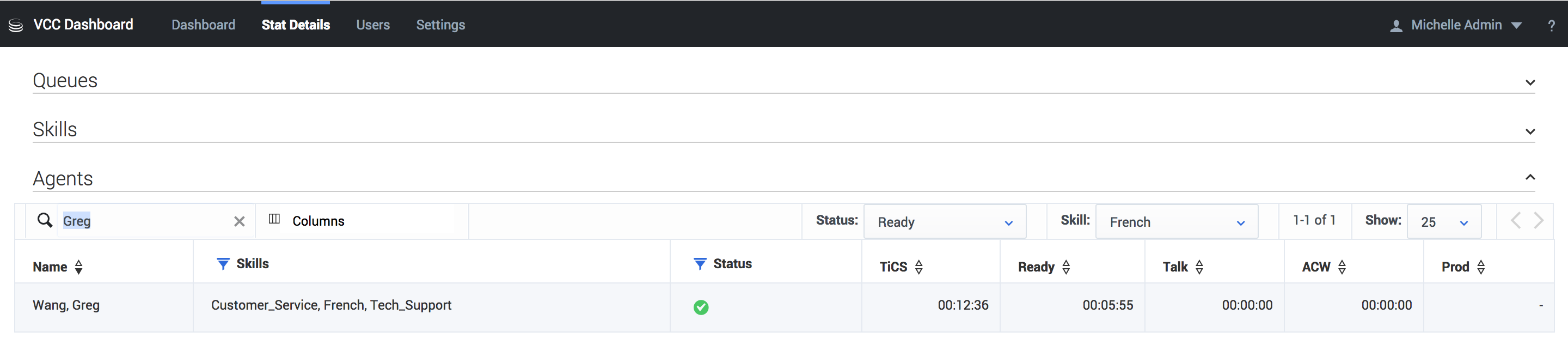Go to next page of agents
Screen dimensions: 1568x362
point(1538,220)
